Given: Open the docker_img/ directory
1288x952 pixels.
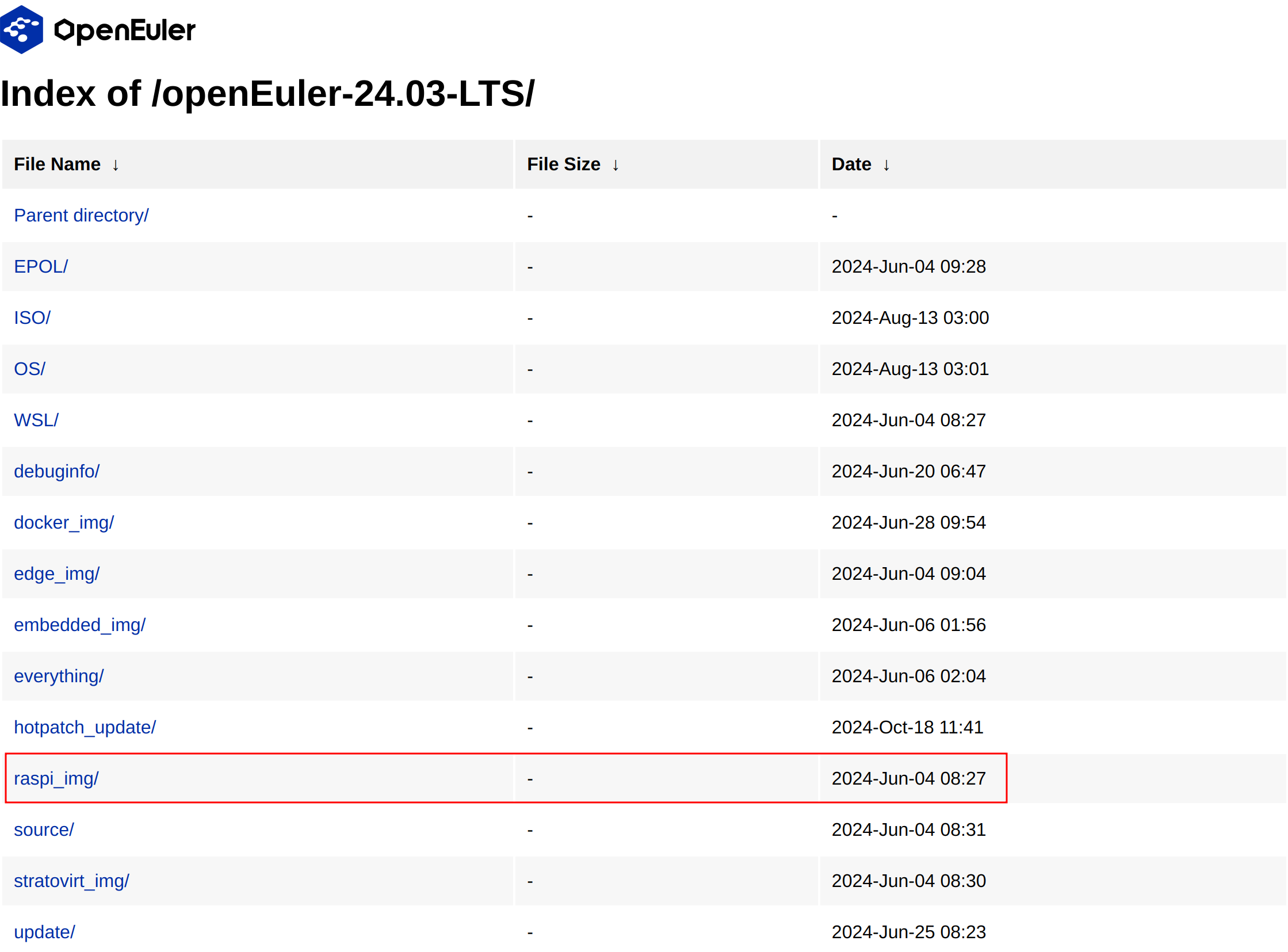Looking at the screenshot, I should point(64,523).
